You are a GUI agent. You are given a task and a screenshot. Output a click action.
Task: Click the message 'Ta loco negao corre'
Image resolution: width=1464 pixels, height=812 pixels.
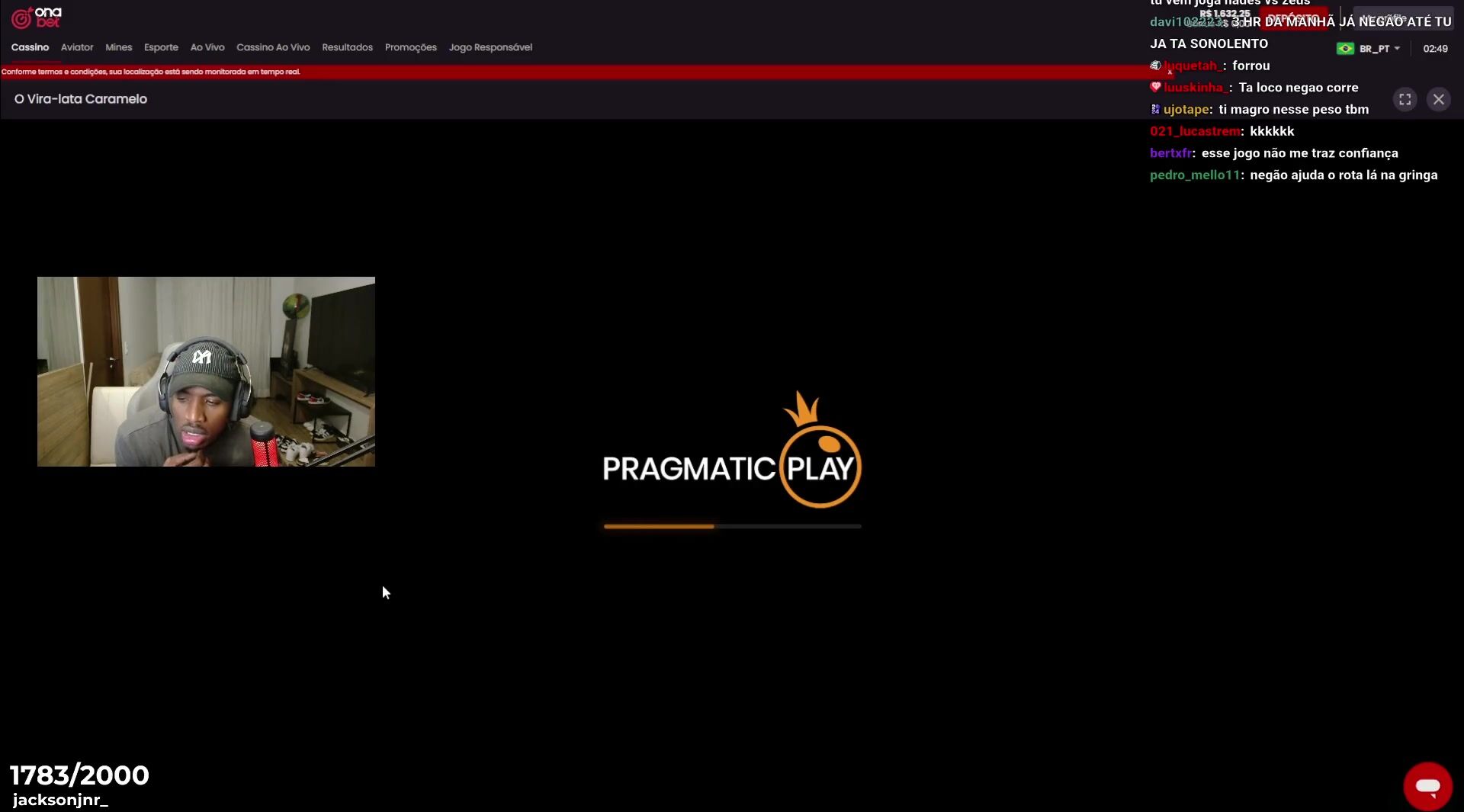(x=1298, y=88)
